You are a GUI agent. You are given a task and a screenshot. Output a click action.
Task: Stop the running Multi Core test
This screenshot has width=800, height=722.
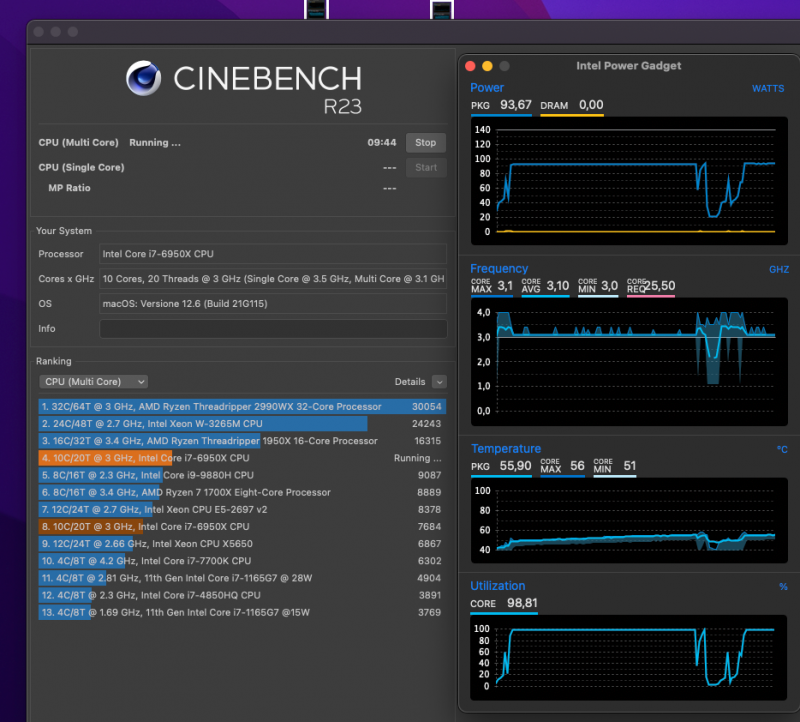(425, 143)
